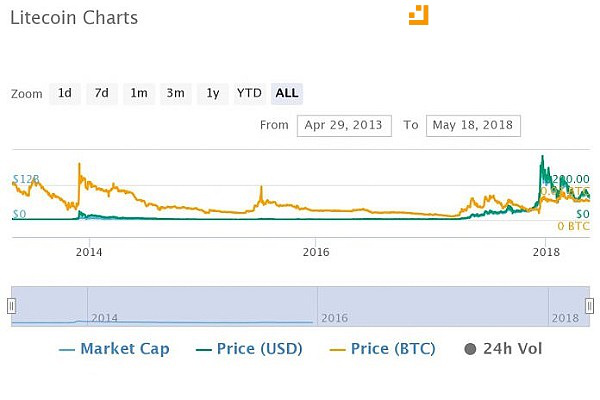Click the orange logo icon at top
Screen dimensions: 600x400
[x=418, y=15]
